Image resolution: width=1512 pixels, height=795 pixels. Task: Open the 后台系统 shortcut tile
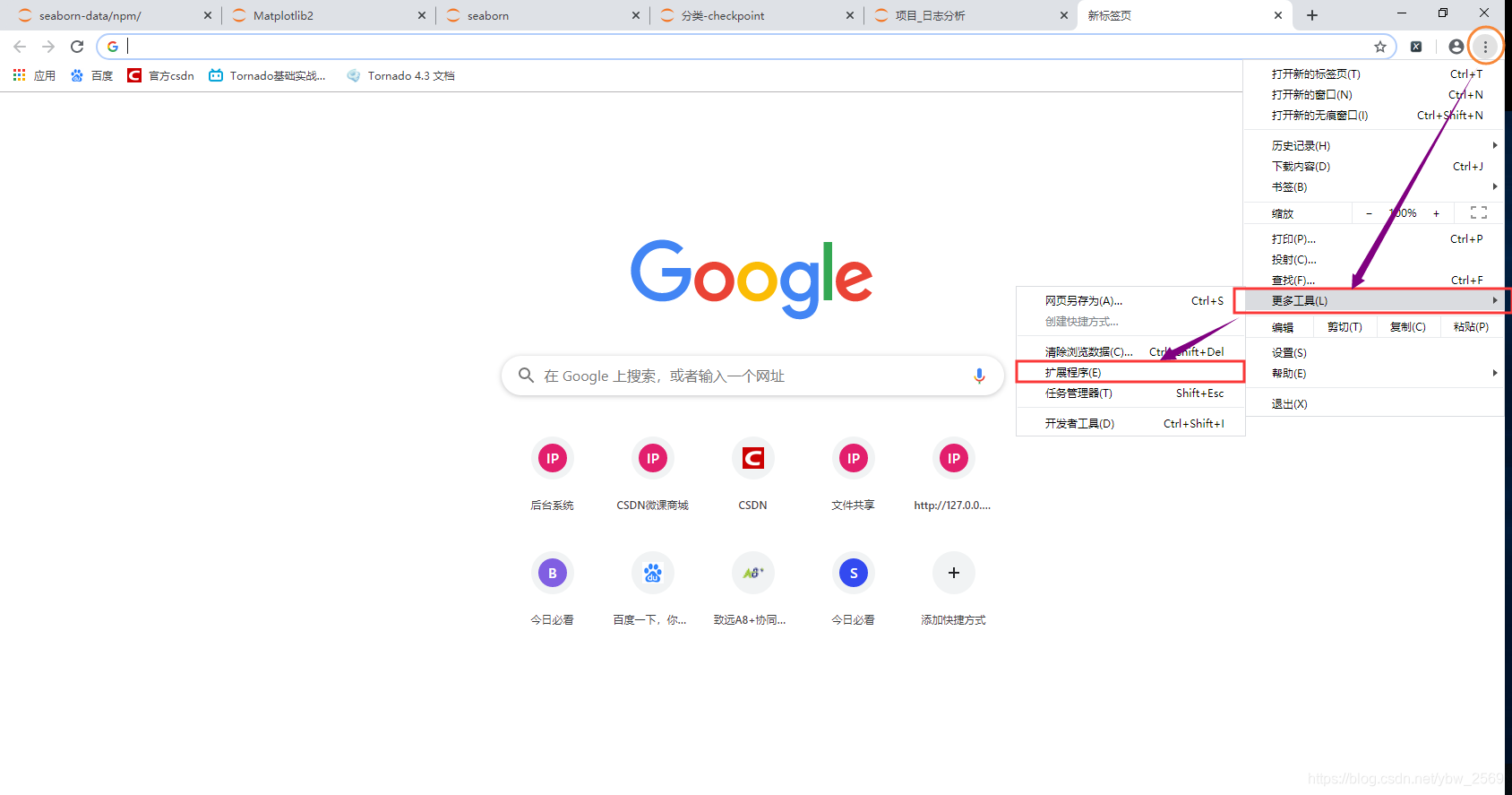pos(553,475)
